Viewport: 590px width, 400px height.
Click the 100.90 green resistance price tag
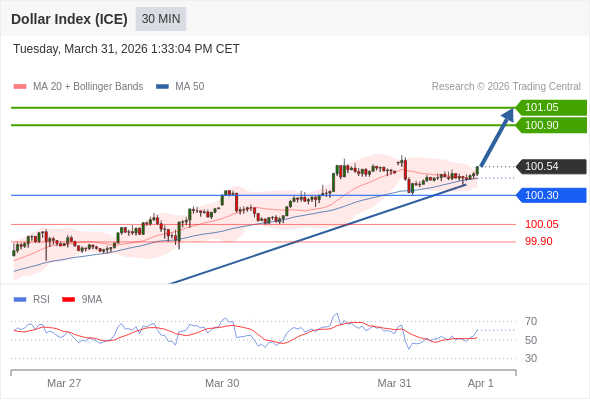(x=551, y=125)
